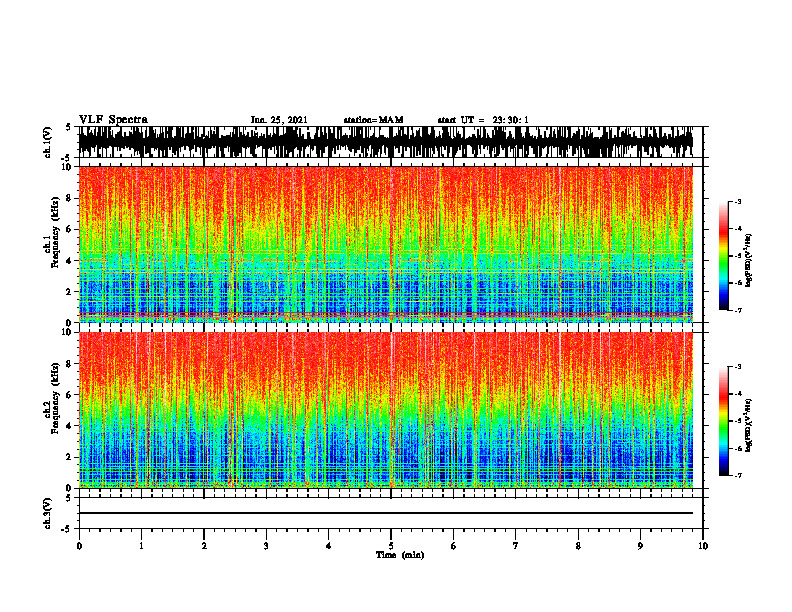Image resolution: width=792 pixels, height=612 pixels.
Task: Click the '4' tick on the time axis
Action: pos(328,546)
